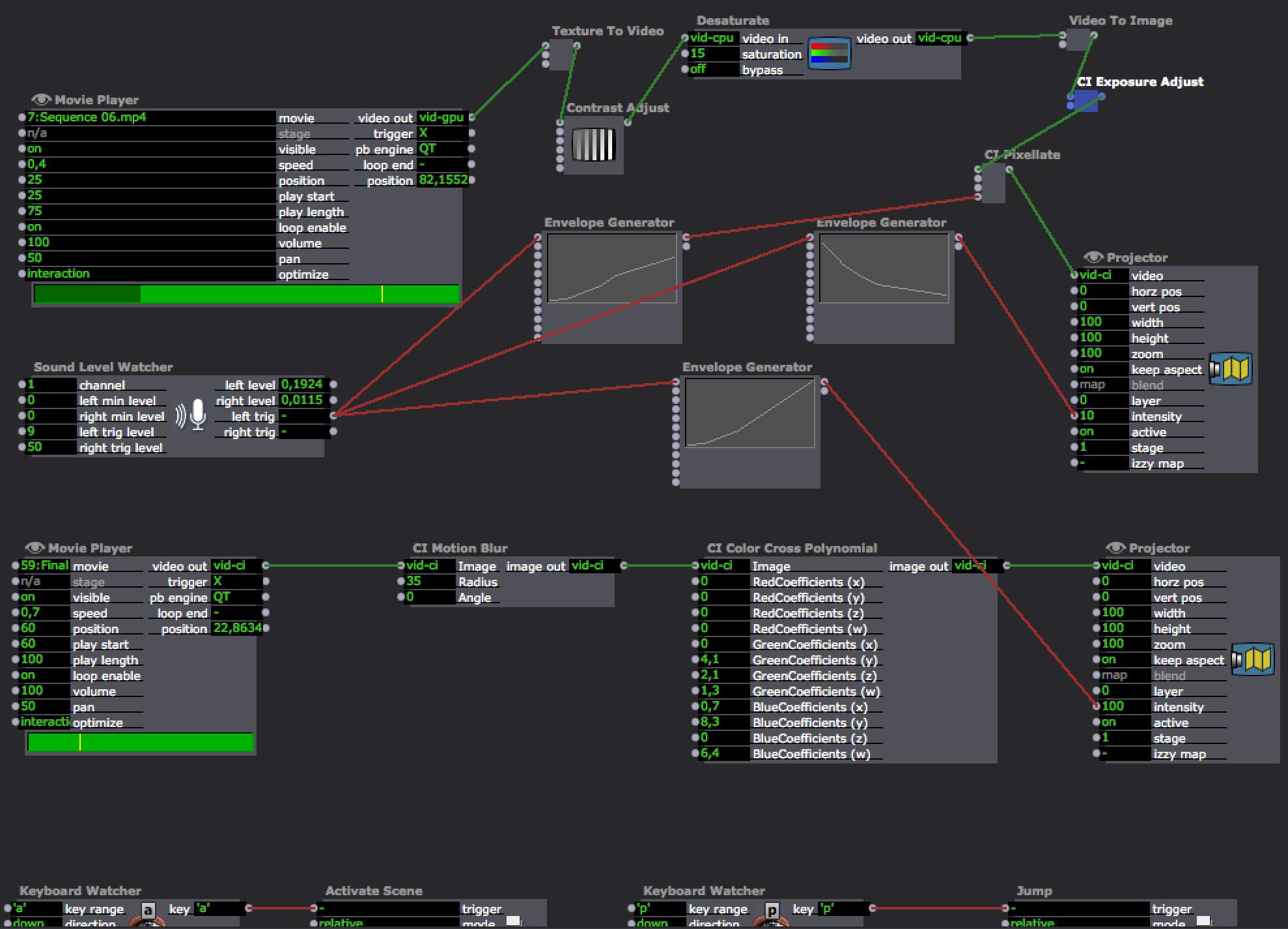Click Envelope Generator graph below Sound Level Watcher link
This screenshot has width=1288, height=929.
coord(749,413)
